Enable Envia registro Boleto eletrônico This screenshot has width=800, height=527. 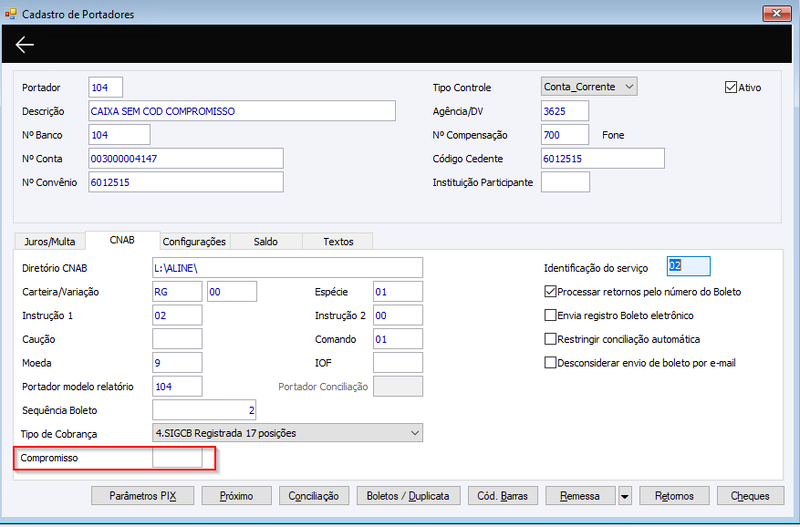click(550, 315)
